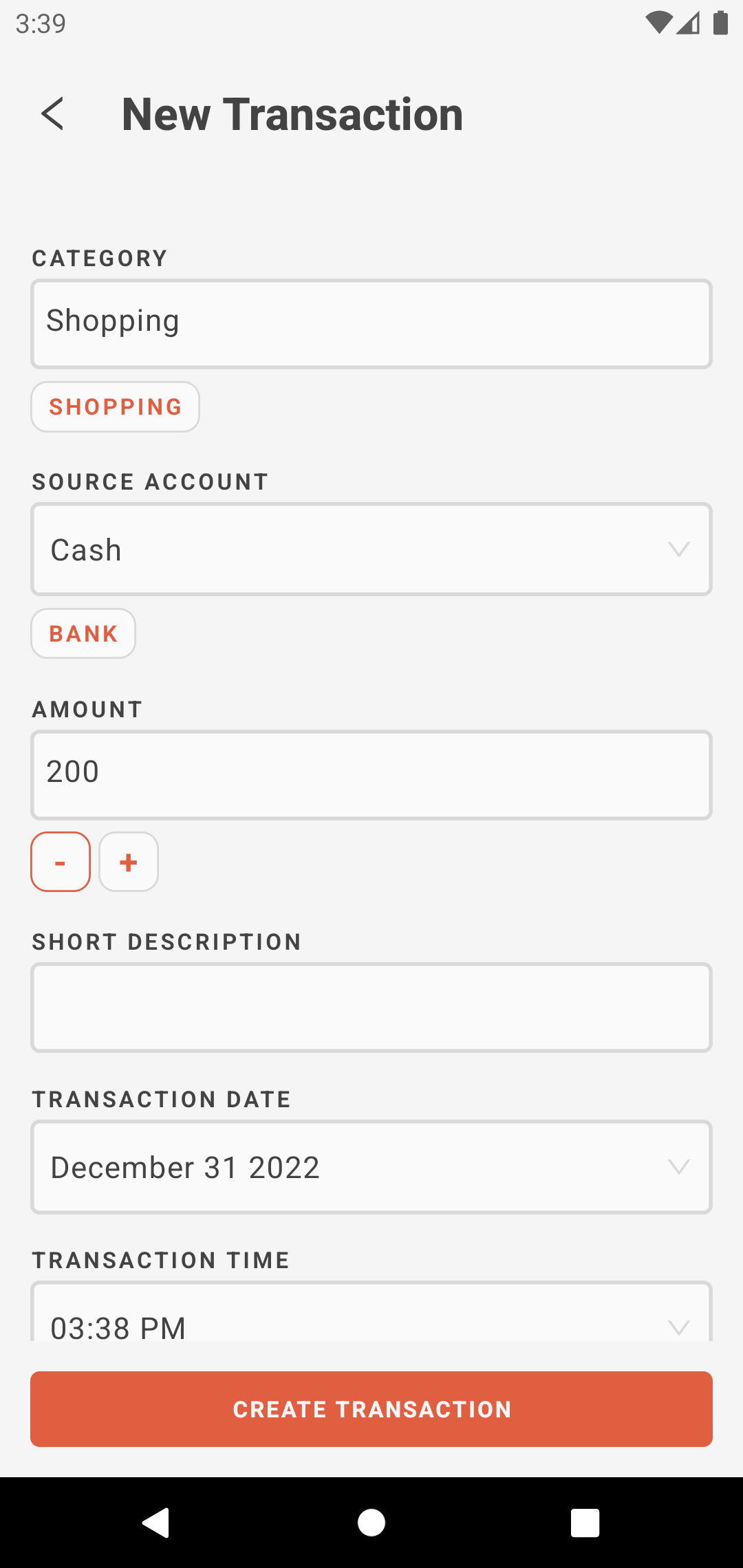The width and height of the screenshot is (743, 1568).
Task: Tap the battery status icon
Action: [x=720, y=23]
